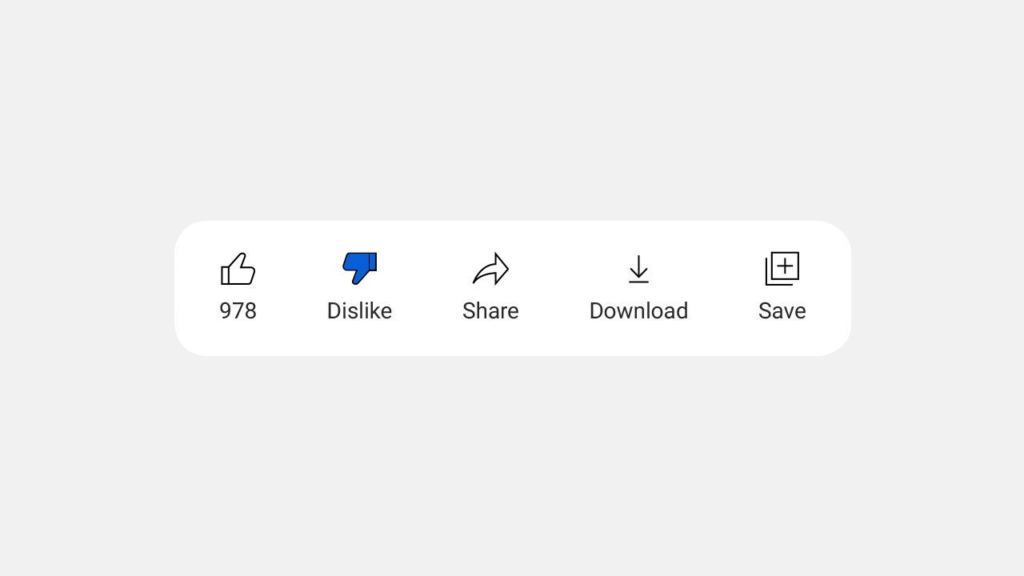1024x576 pixels.
Task: Click the Save to playlist icon
Action: [782, 268]
